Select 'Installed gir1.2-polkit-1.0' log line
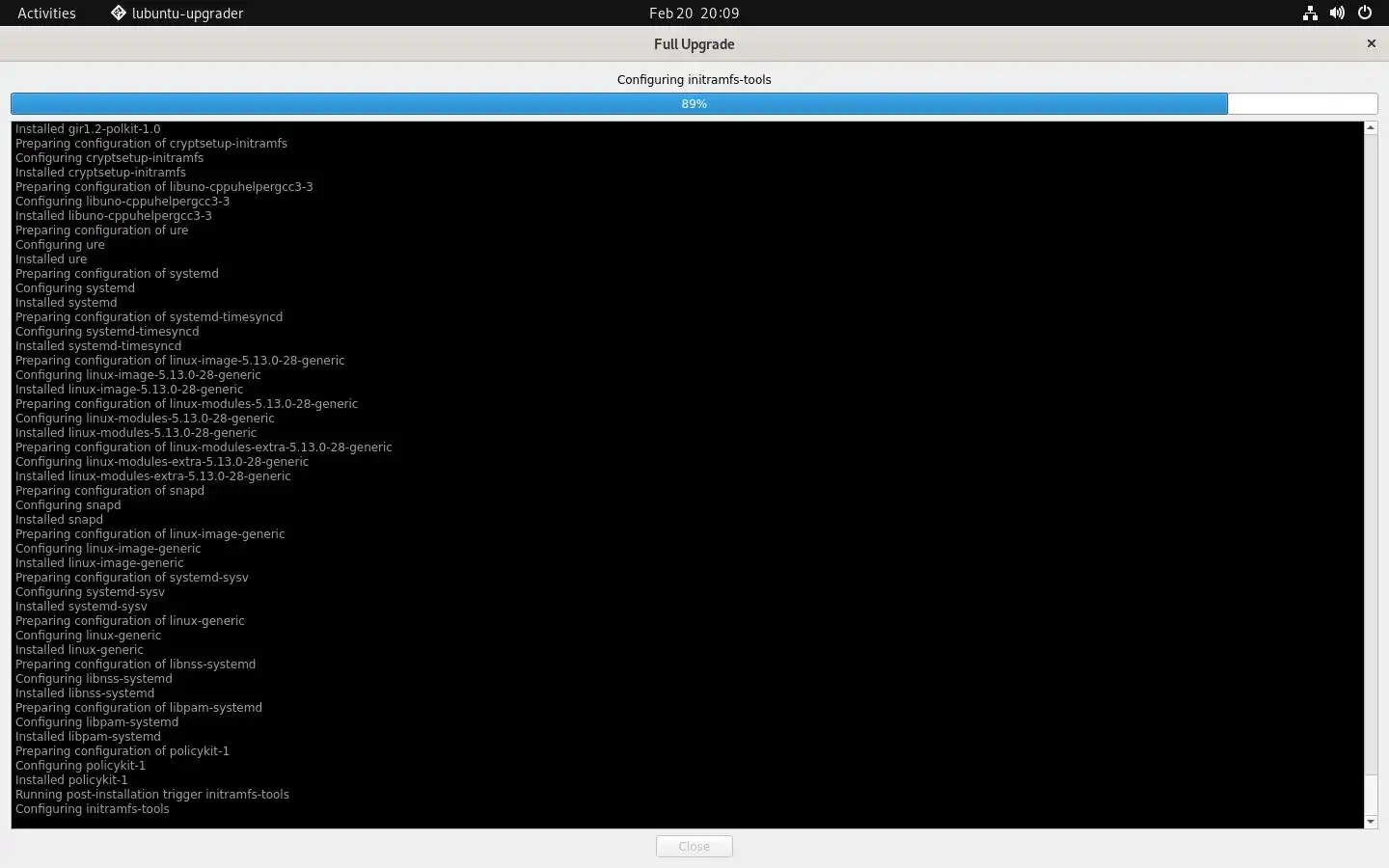This screenshot has height=868, width=1389. [88, 128]
